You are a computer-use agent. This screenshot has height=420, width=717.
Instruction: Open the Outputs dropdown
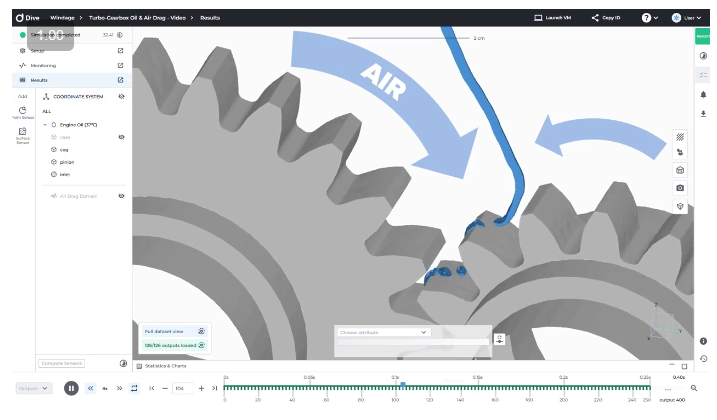click(34, 388)
